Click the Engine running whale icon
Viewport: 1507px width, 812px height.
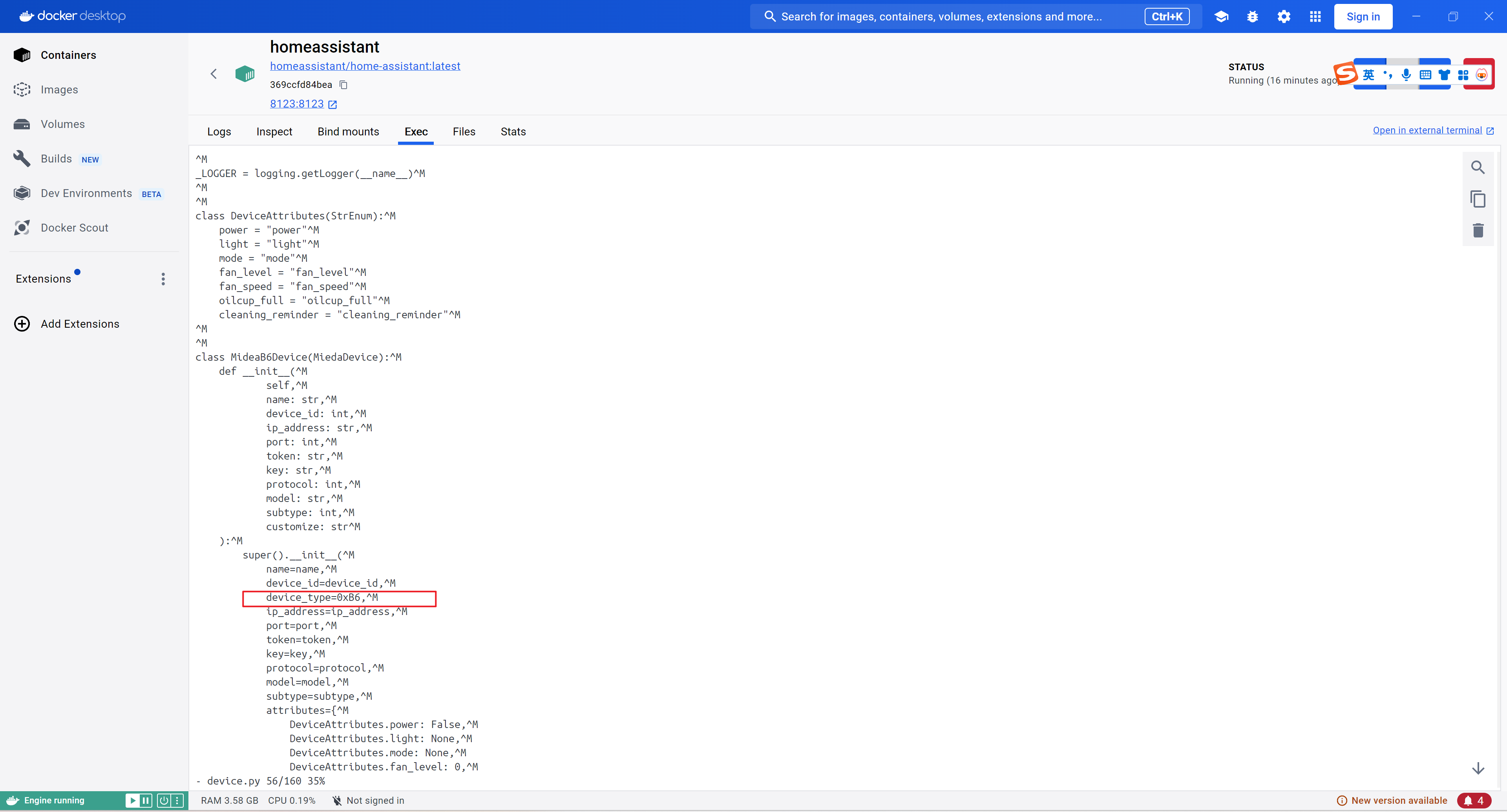13,800
